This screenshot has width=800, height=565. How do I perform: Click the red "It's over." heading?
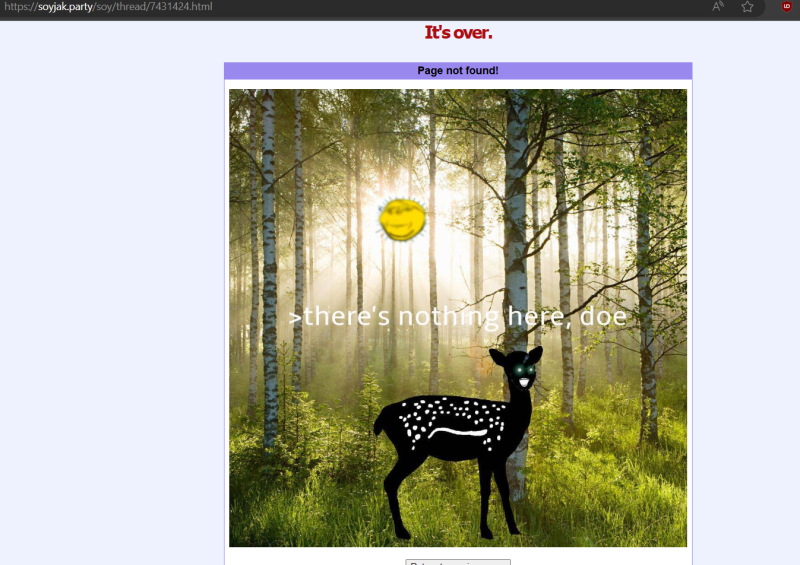point(458,33)
